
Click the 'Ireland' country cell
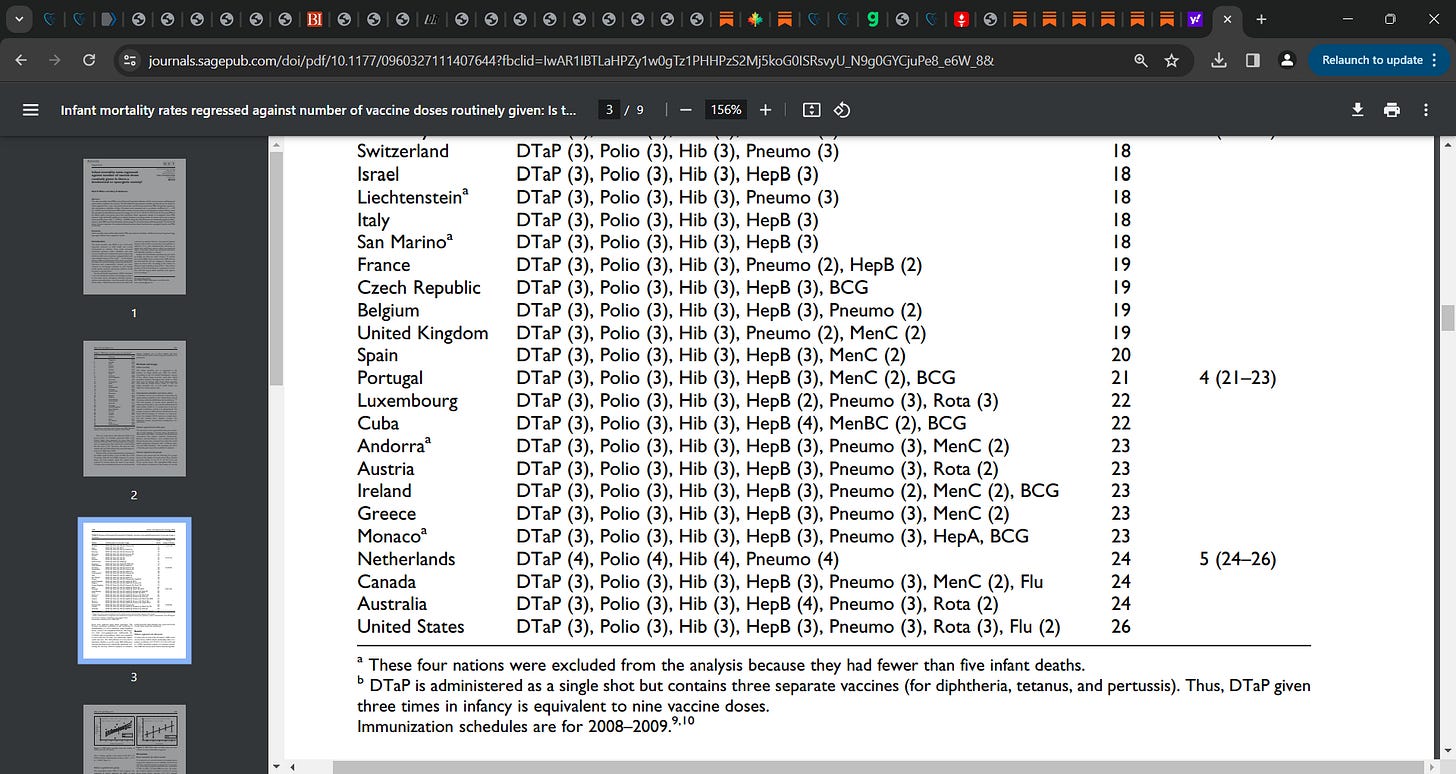pos(384,491)
